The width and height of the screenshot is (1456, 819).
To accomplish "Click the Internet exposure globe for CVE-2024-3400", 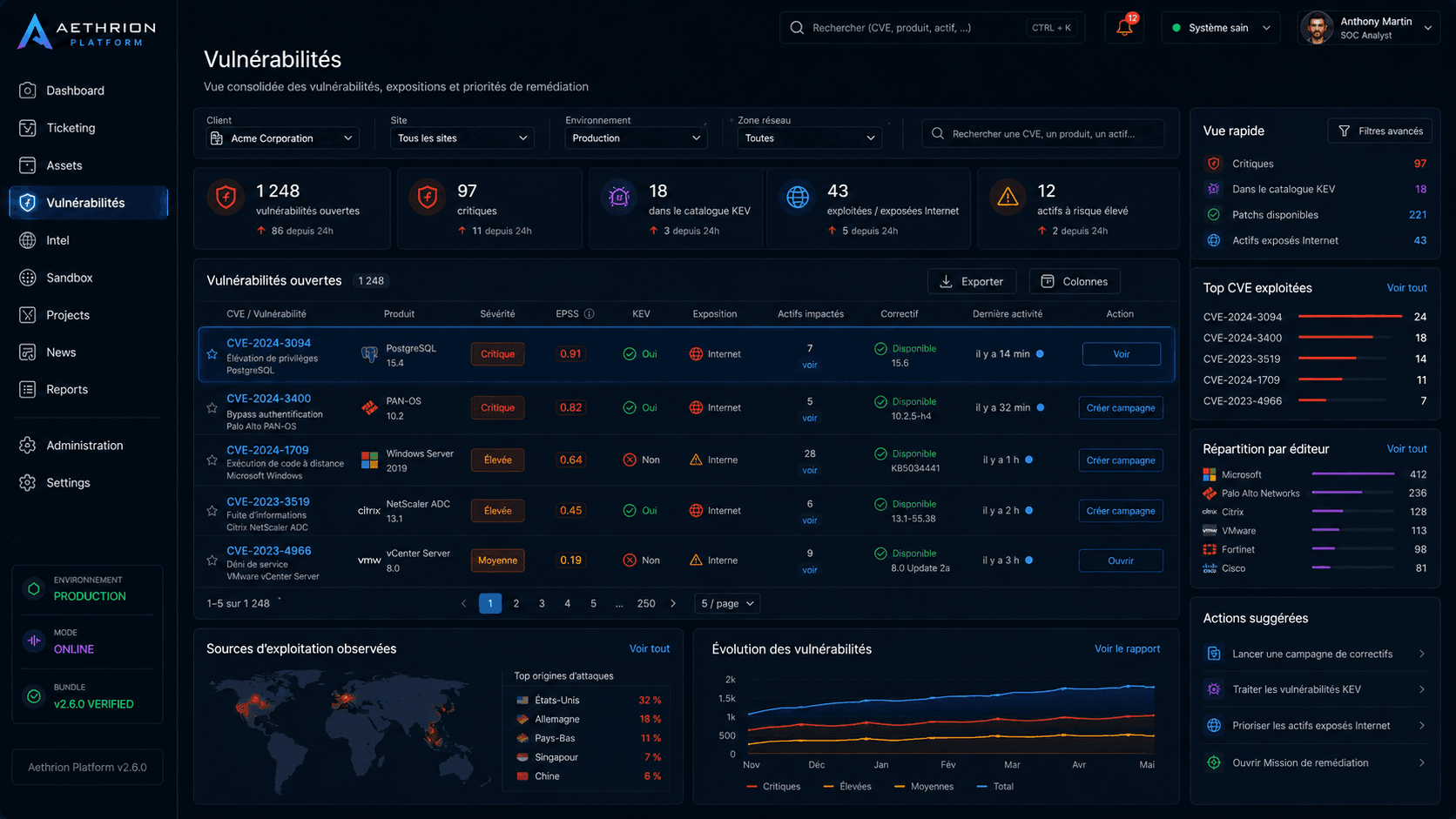I will (696, 407).
